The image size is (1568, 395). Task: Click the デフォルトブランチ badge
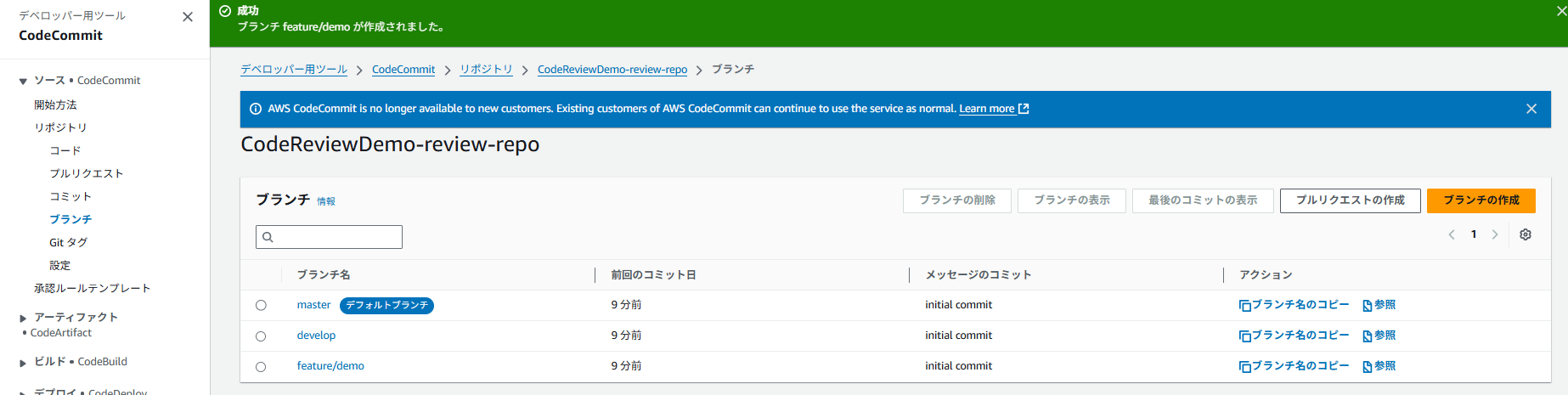[386, 306]
